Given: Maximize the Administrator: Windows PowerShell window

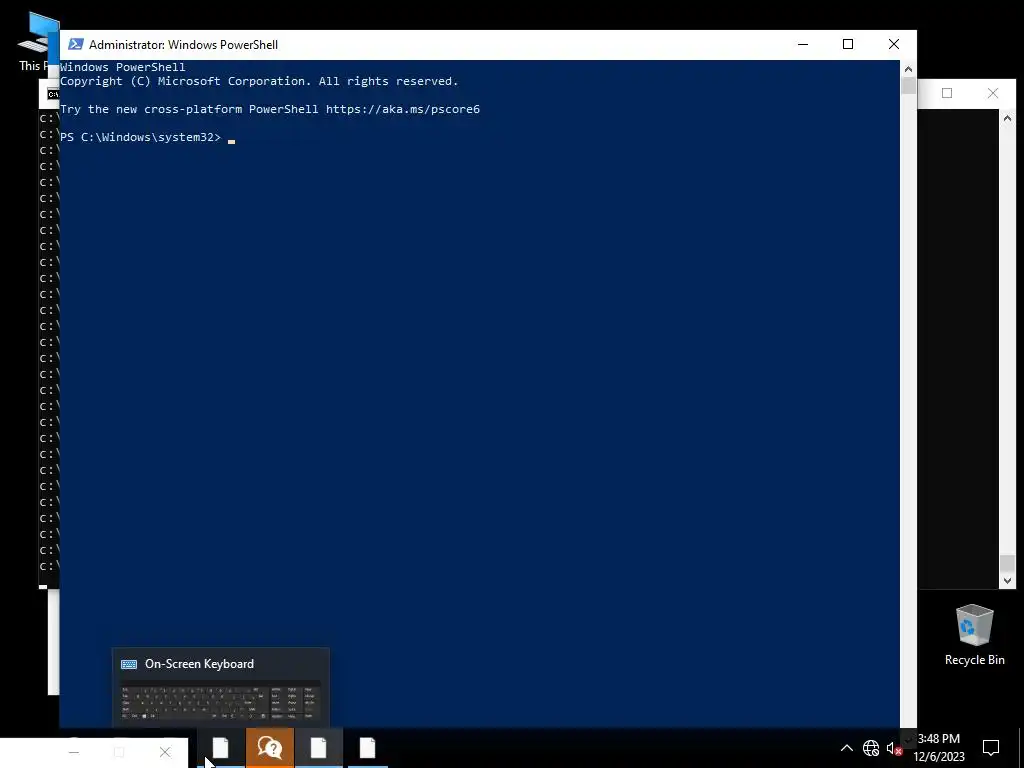Looking at the screenshot, I should pos(848,44).
